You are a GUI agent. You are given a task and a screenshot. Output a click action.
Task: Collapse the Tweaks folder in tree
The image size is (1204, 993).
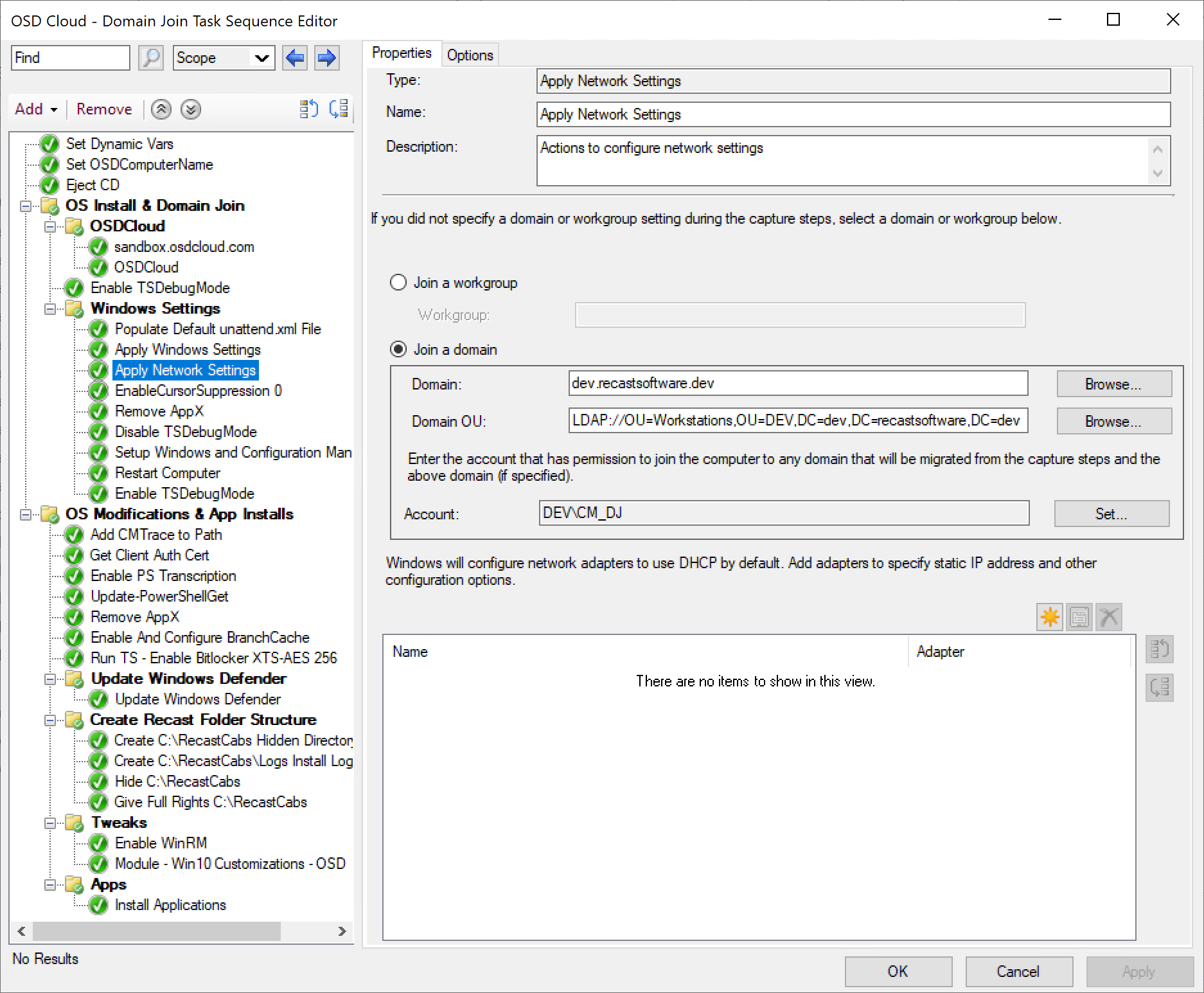(50, 823)
